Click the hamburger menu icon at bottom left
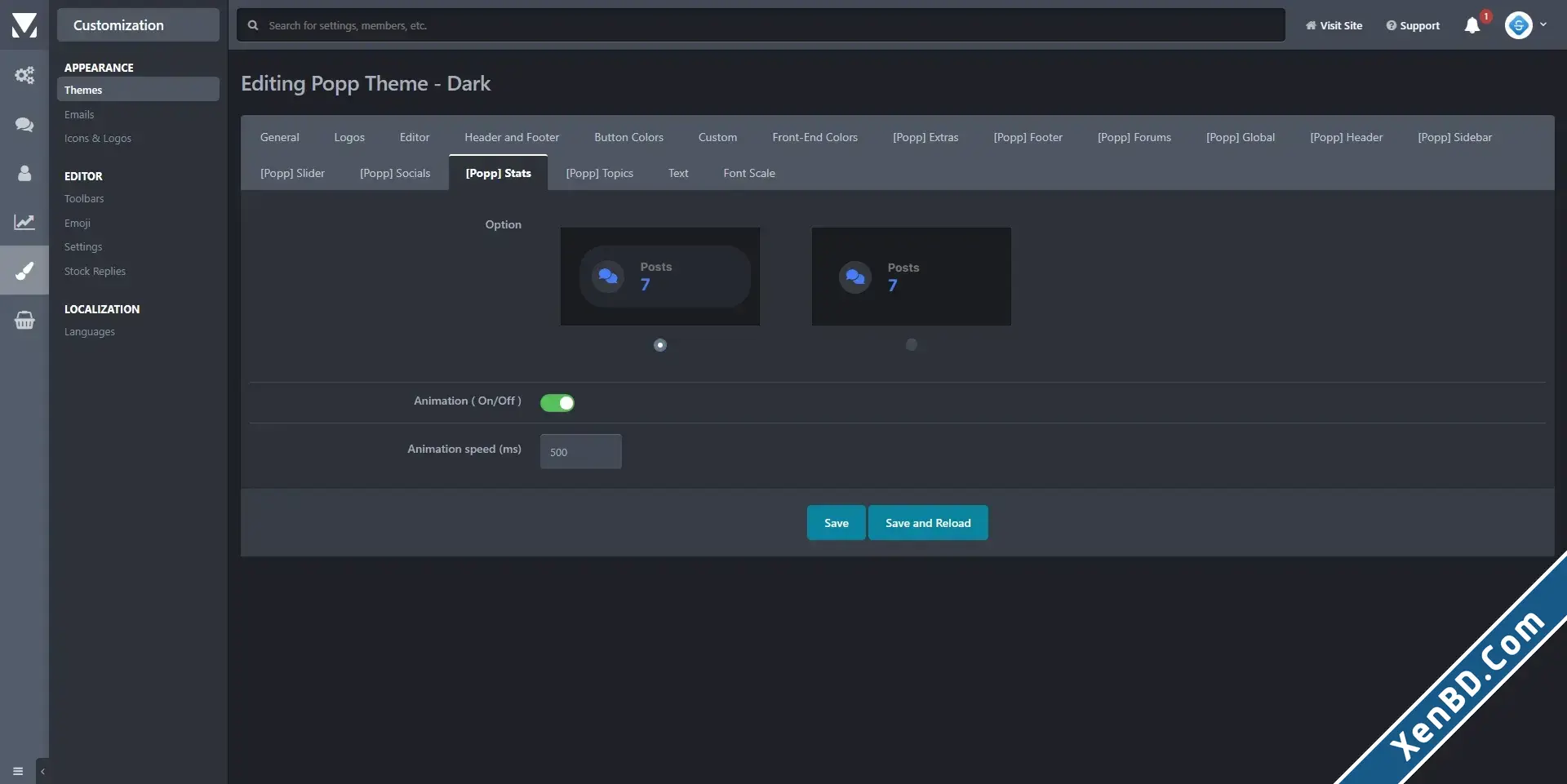Screen dimensions: 1567x784 18,771
